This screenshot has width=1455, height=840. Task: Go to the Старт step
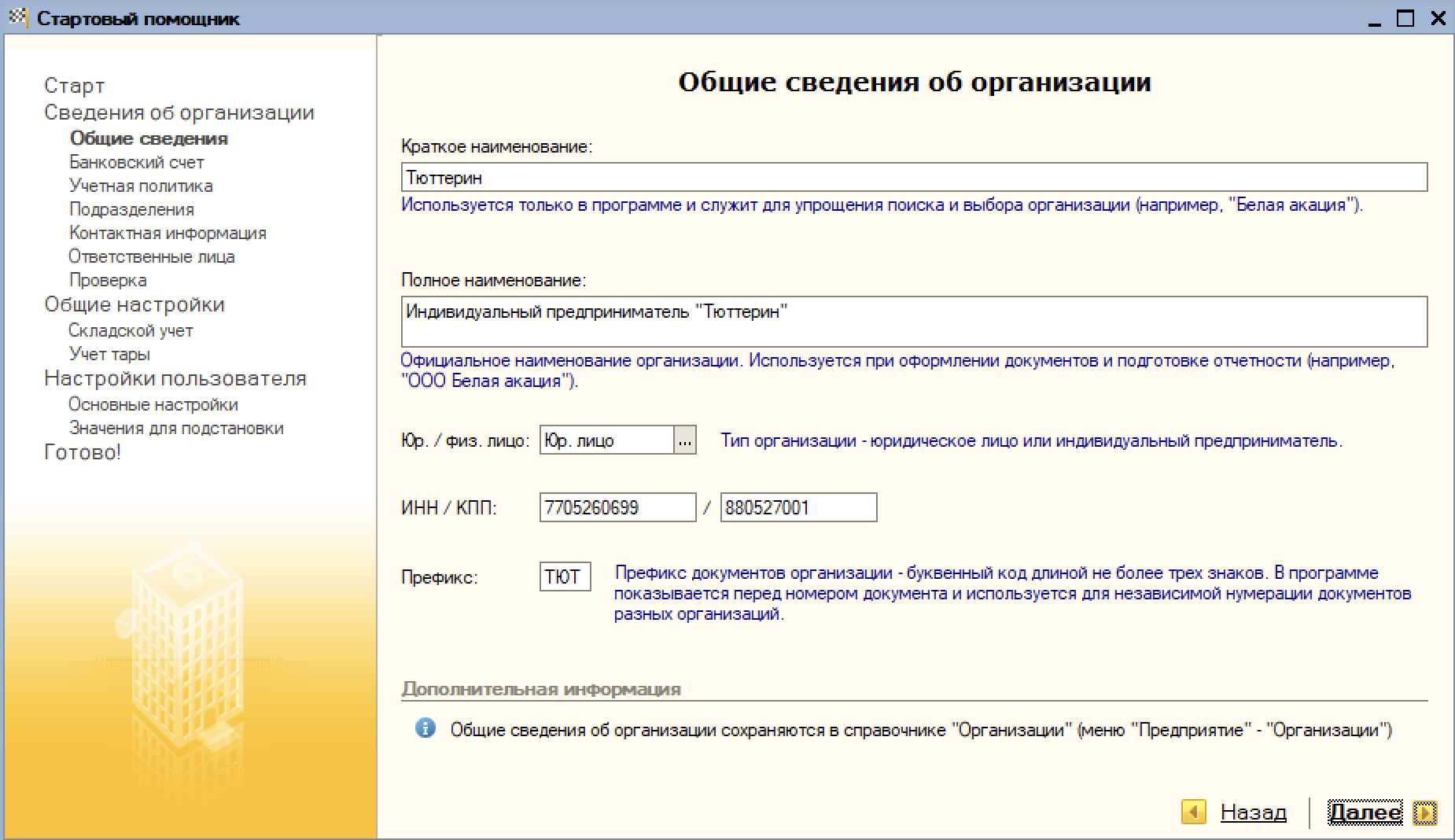(74, 85)
